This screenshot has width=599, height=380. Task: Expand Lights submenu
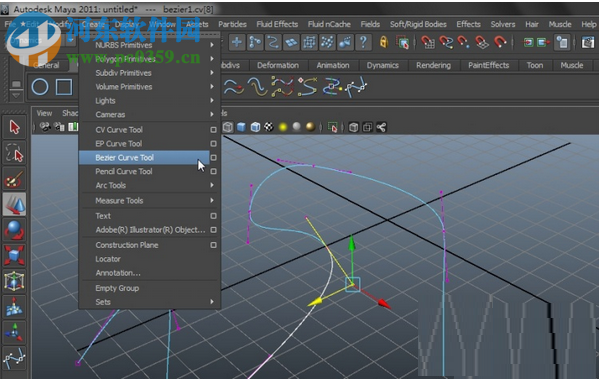[x=149, y=101]
